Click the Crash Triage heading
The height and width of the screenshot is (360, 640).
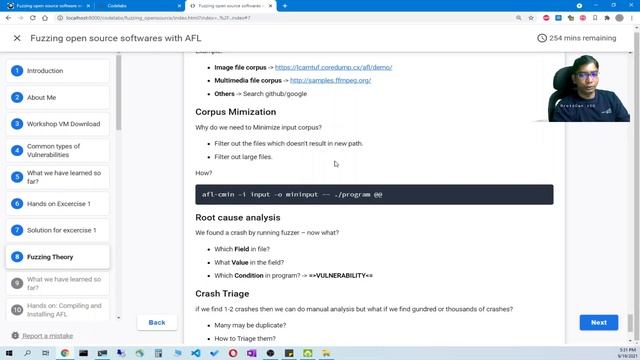pos(222,293)
